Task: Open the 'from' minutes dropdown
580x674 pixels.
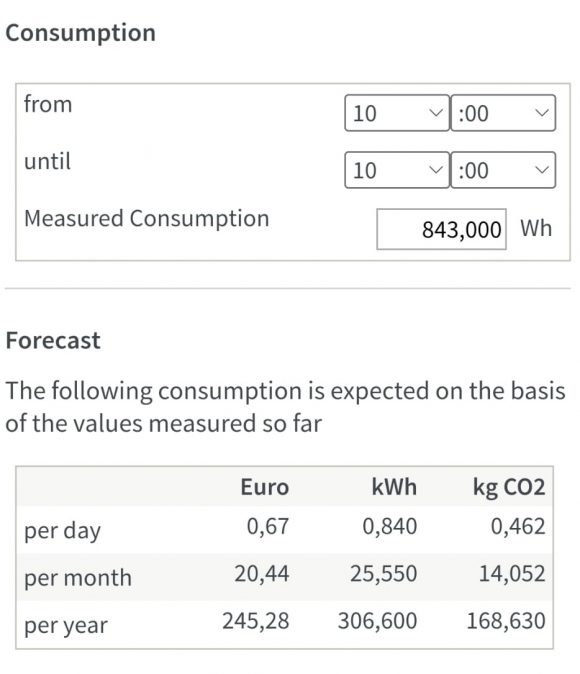Action: 503,113
